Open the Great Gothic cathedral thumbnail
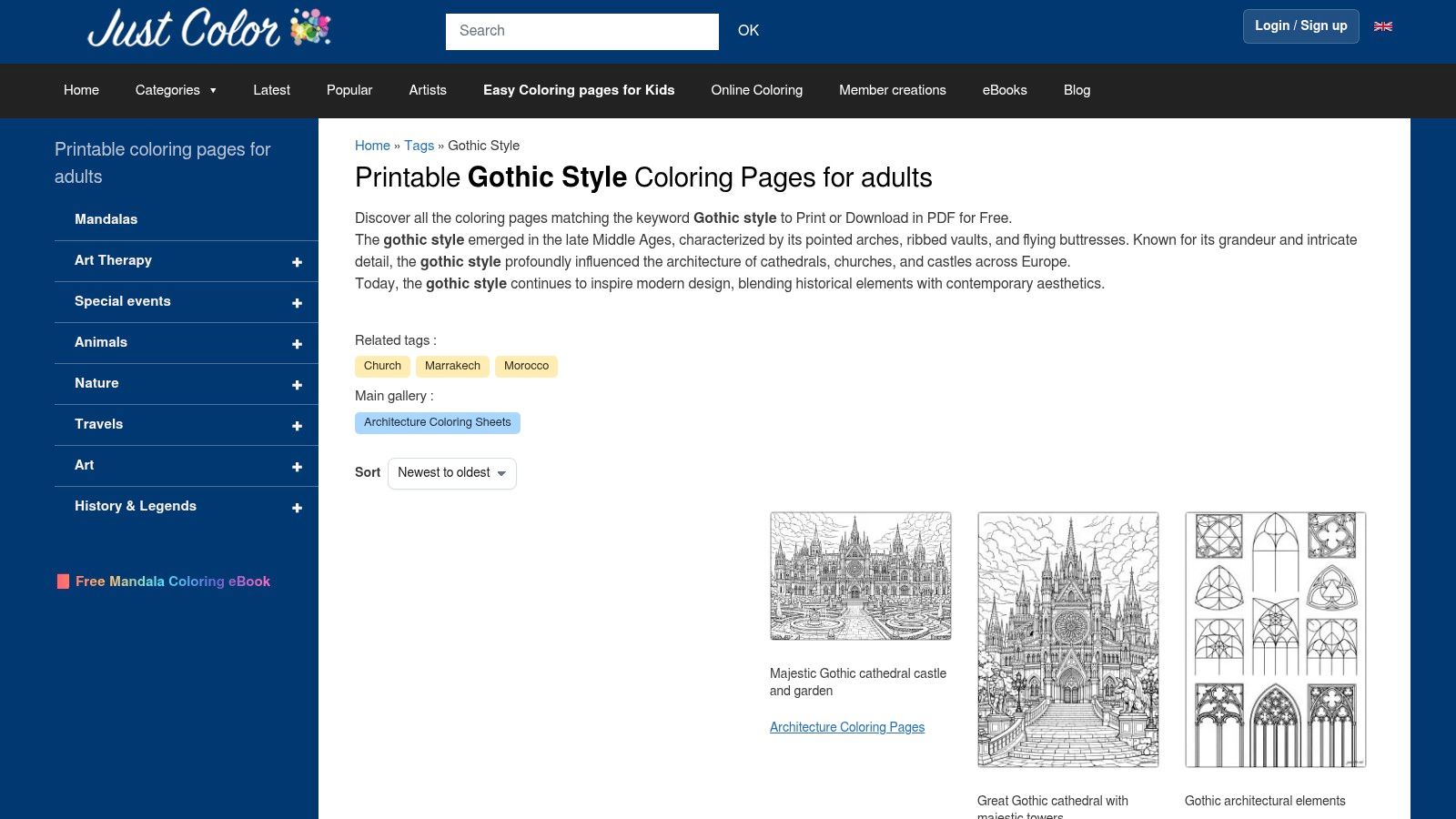Image resolution: width=1456 pixels, height=819 pixels. pos(1068,640)
